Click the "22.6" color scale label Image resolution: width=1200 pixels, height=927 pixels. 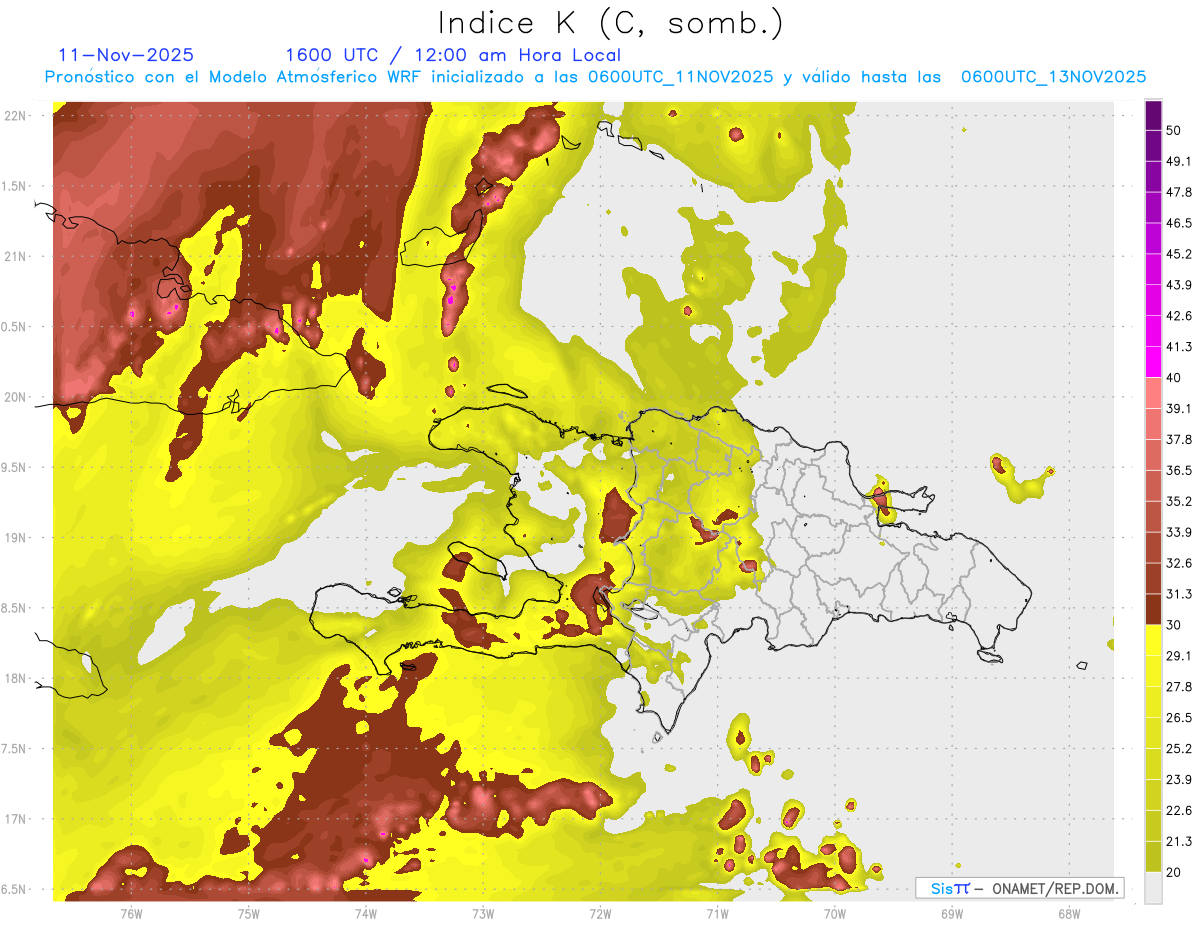point(1179,811)
